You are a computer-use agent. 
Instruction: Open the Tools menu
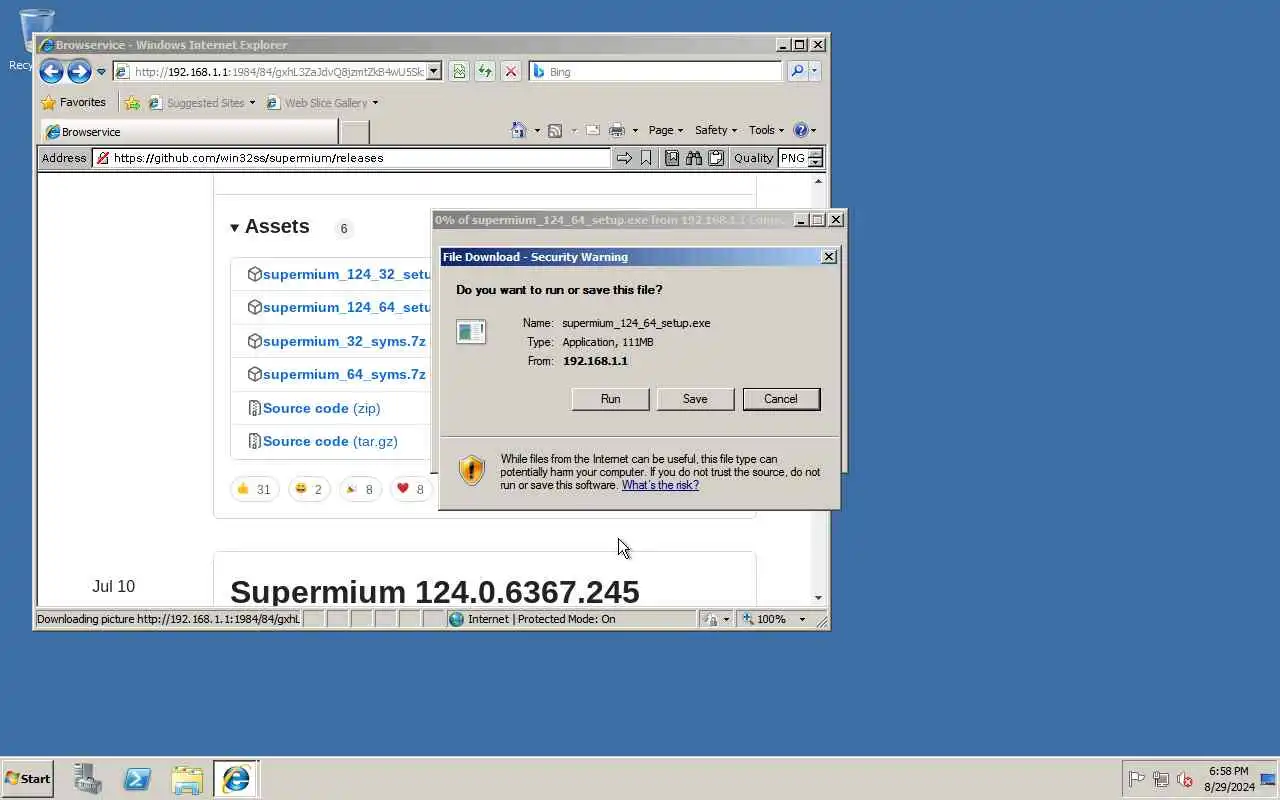pyautogui.click(x=767, y=130)
